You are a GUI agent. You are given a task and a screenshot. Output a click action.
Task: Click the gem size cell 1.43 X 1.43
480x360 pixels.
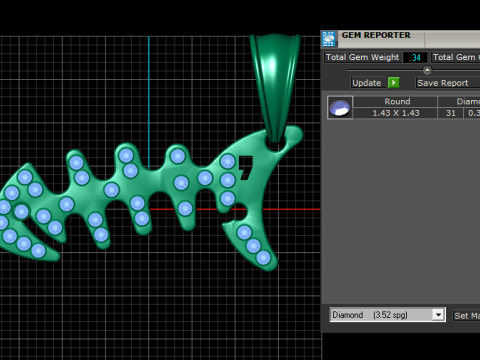tap(395, 113)
